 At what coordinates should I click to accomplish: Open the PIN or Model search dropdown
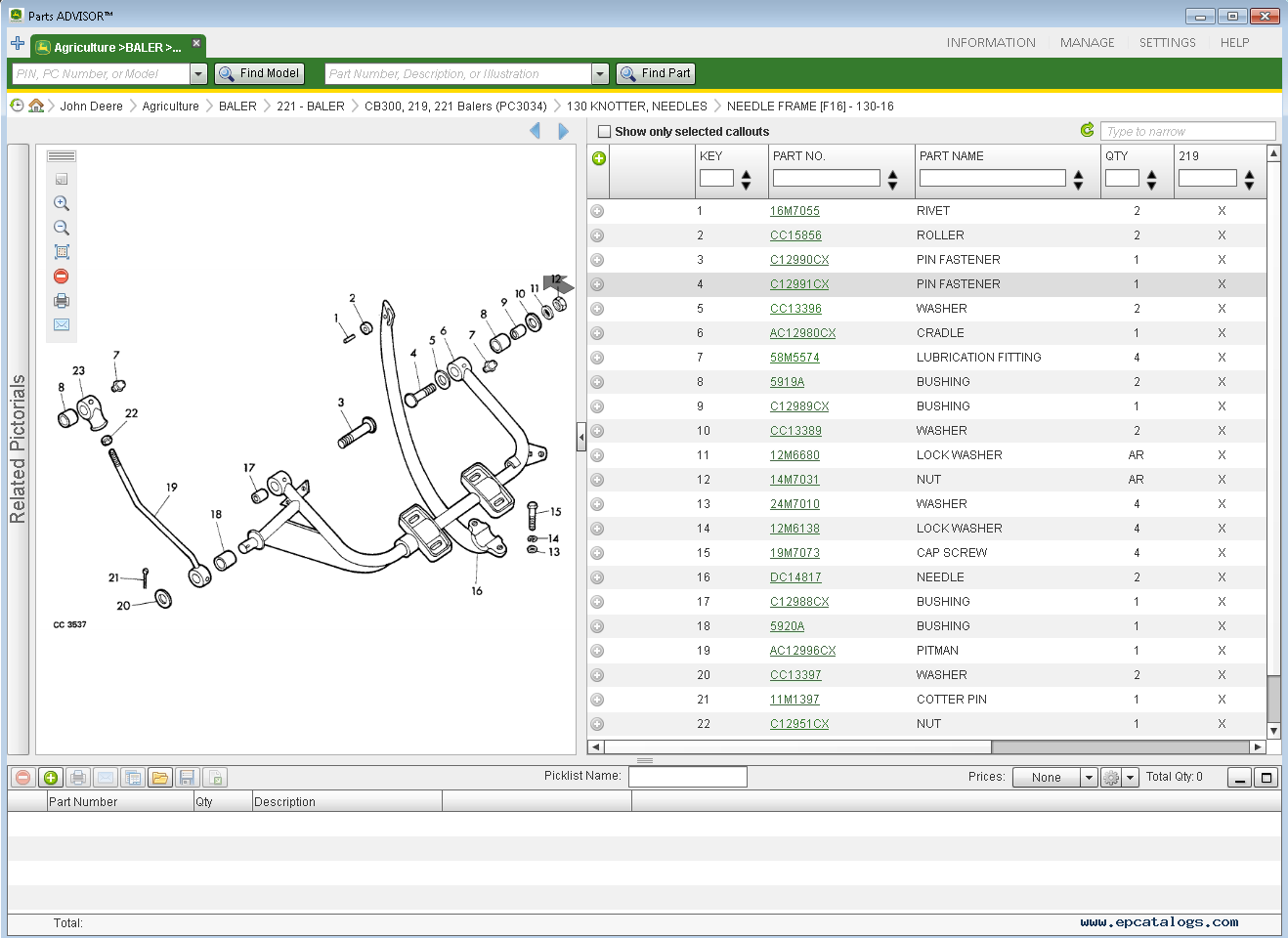pos(198,74)
